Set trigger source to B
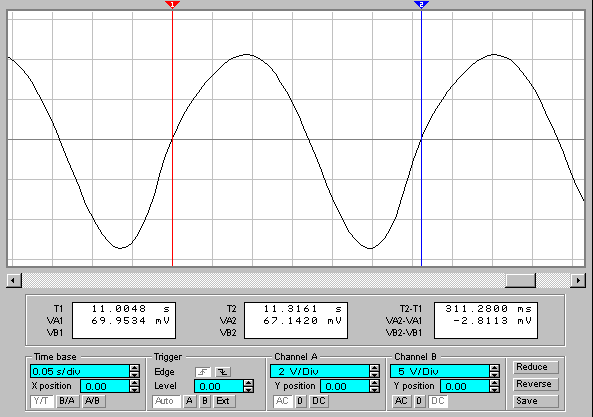The image size is (593, 417). click(x=205, y=401)
